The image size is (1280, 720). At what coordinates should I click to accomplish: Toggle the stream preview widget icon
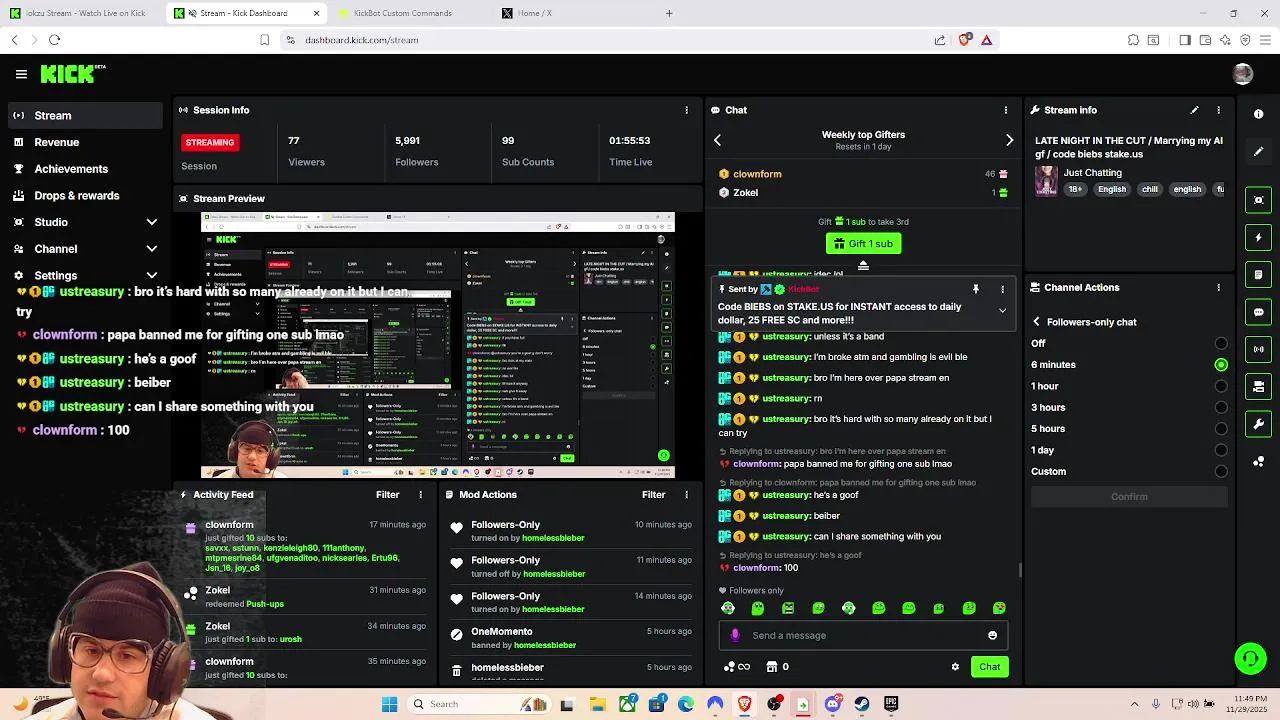pos(1259,200)
